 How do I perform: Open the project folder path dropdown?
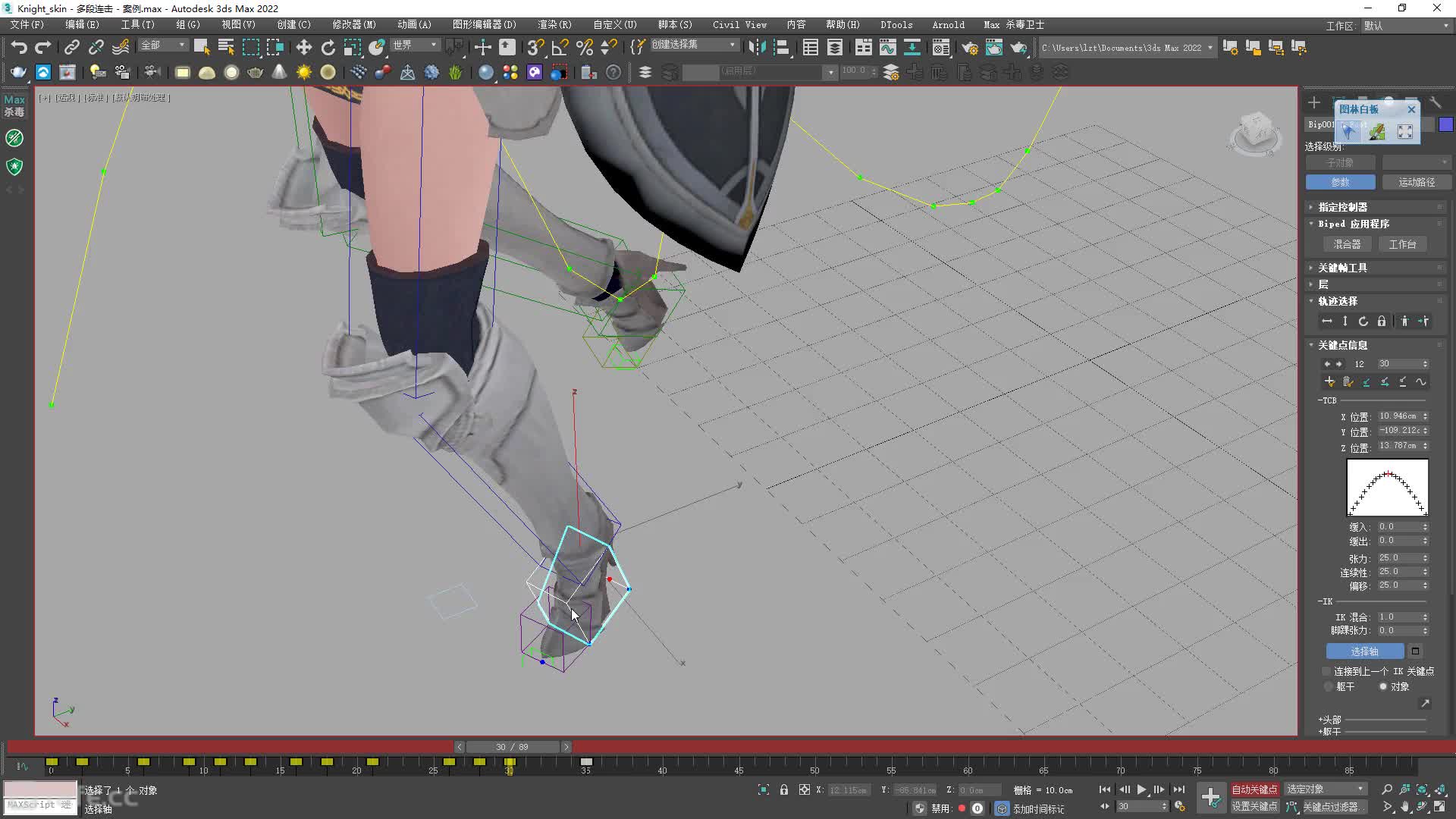(1127, 48)
